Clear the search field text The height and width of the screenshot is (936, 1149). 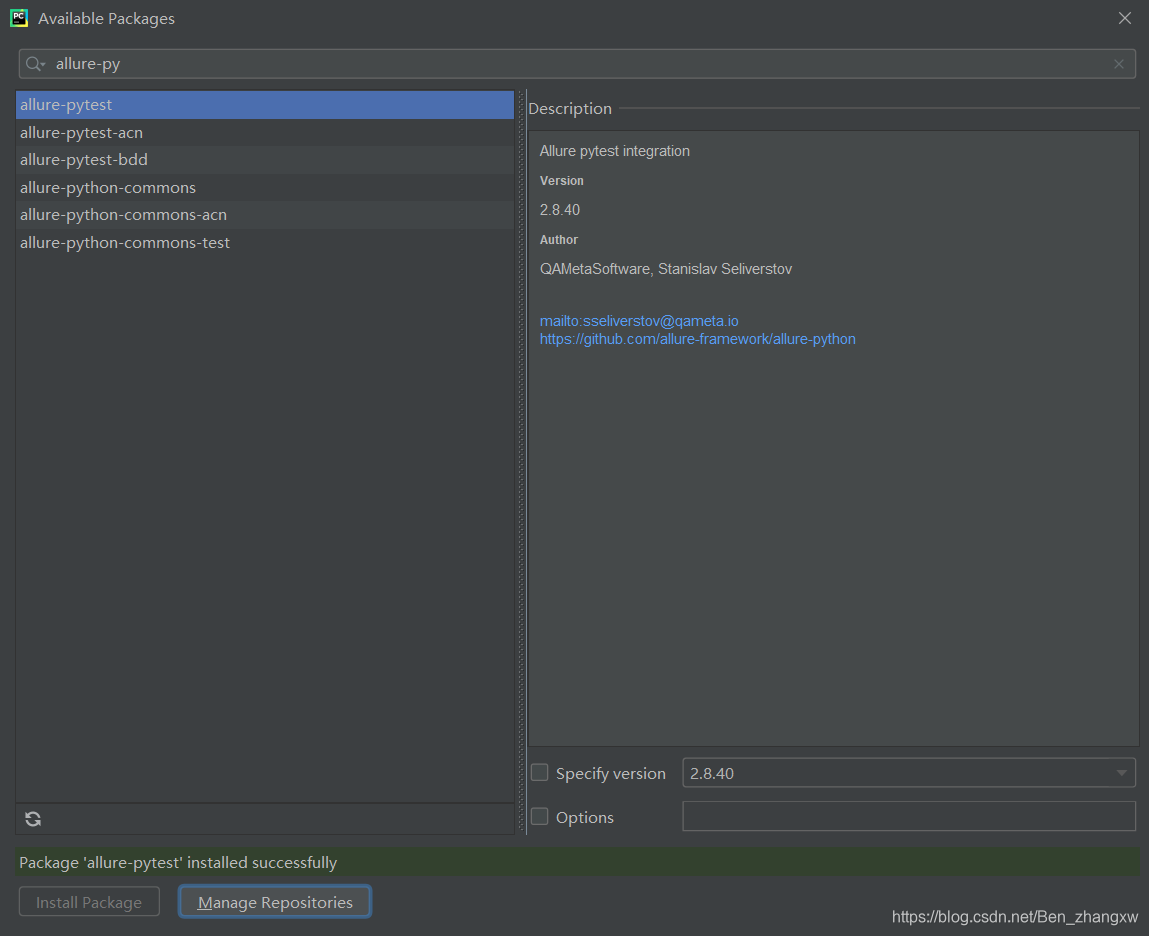pyautogui.click(x=1119, y=64)
